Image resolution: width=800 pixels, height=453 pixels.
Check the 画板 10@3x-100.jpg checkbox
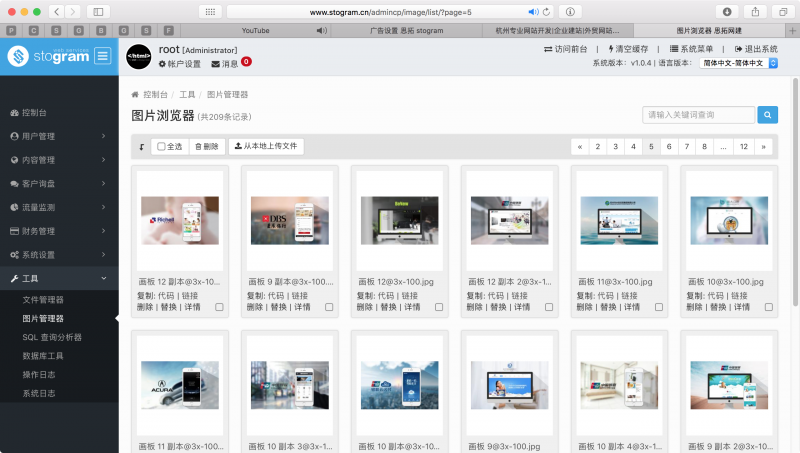click(x=769, y=307)
